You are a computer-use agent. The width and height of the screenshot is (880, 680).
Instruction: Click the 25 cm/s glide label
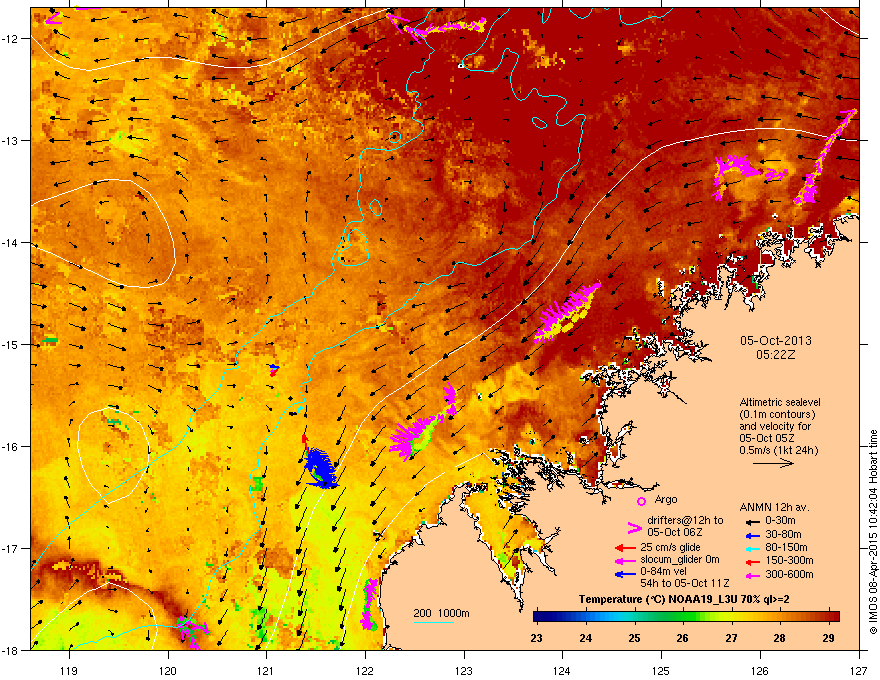pyautogui.click(x=671, y=548)
